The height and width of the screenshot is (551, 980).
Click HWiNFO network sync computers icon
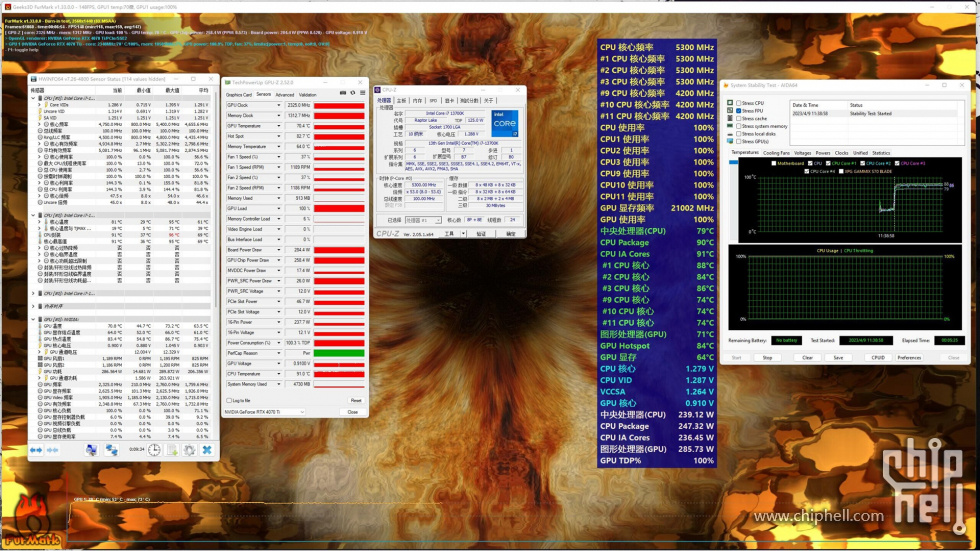click(111, 450)
